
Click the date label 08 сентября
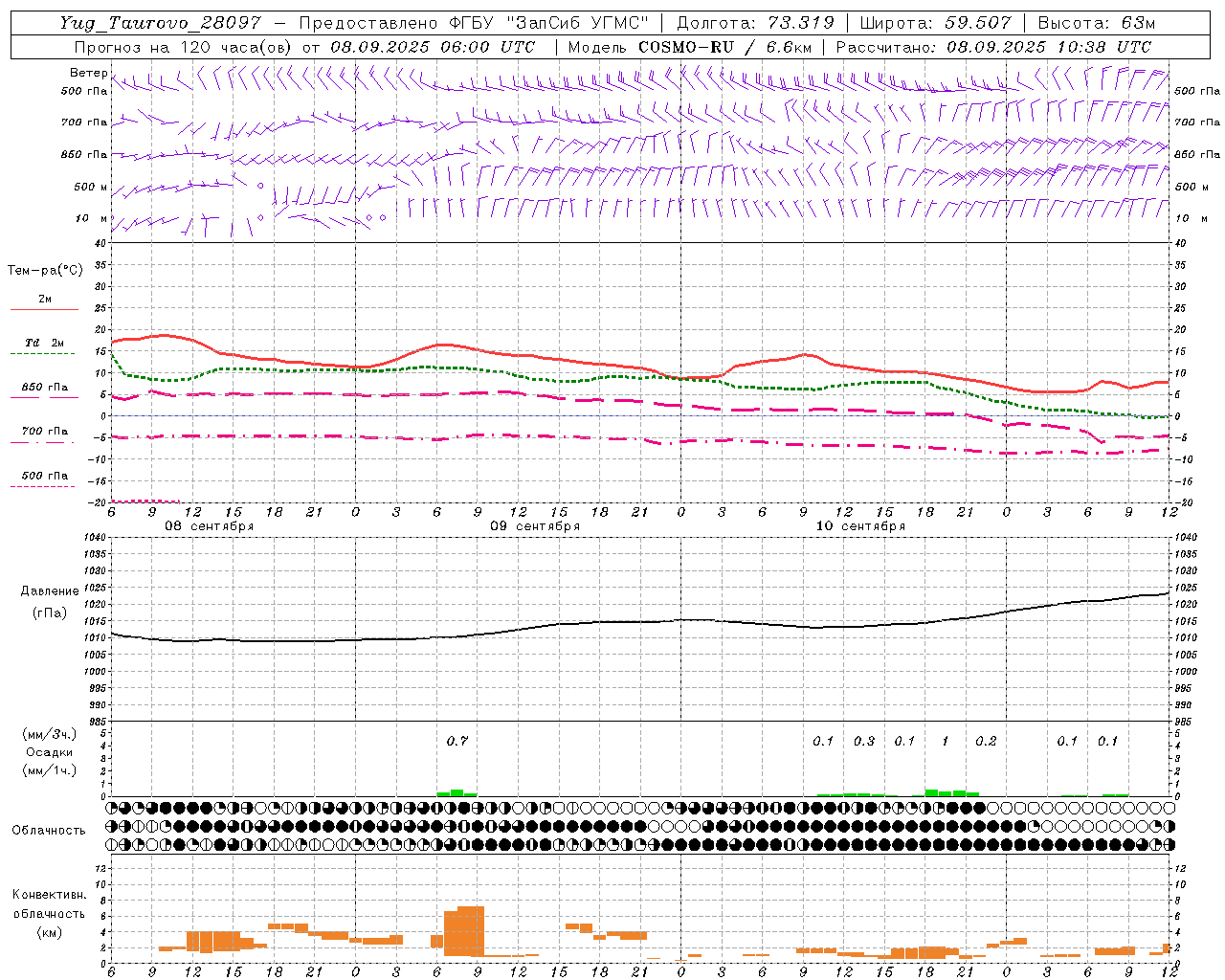coord(210,526)
